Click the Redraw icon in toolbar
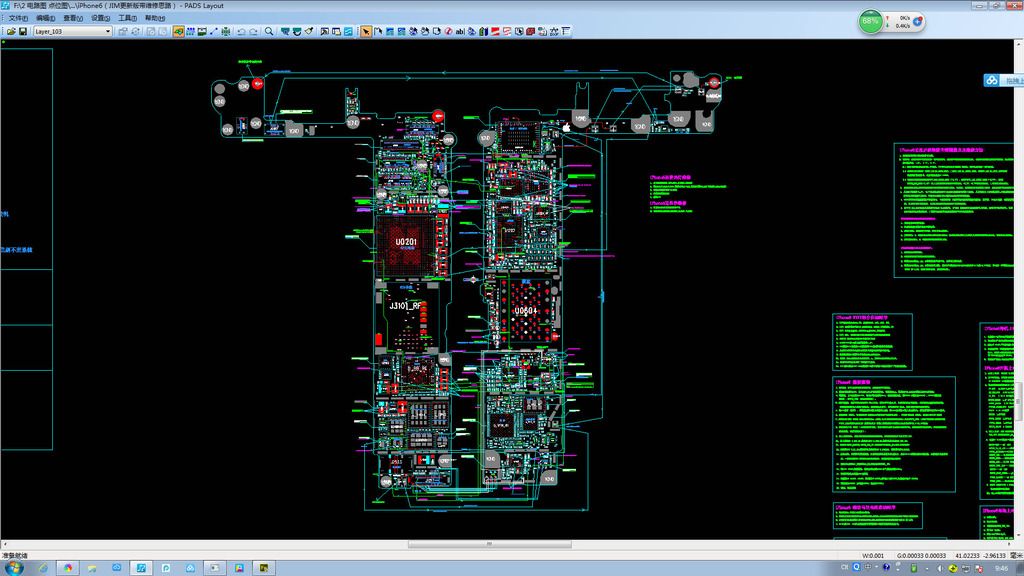 pos(296,31)
